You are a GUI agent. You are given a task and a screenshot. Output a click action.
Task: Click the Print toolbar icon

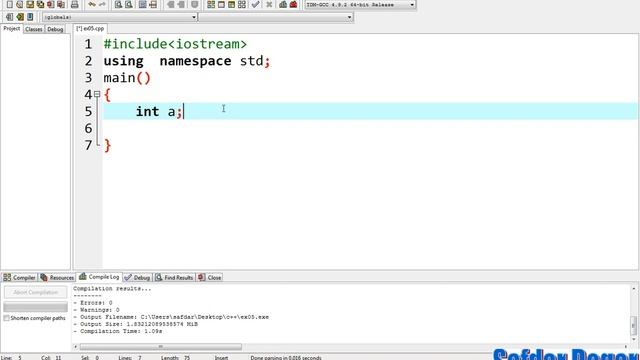74,4
